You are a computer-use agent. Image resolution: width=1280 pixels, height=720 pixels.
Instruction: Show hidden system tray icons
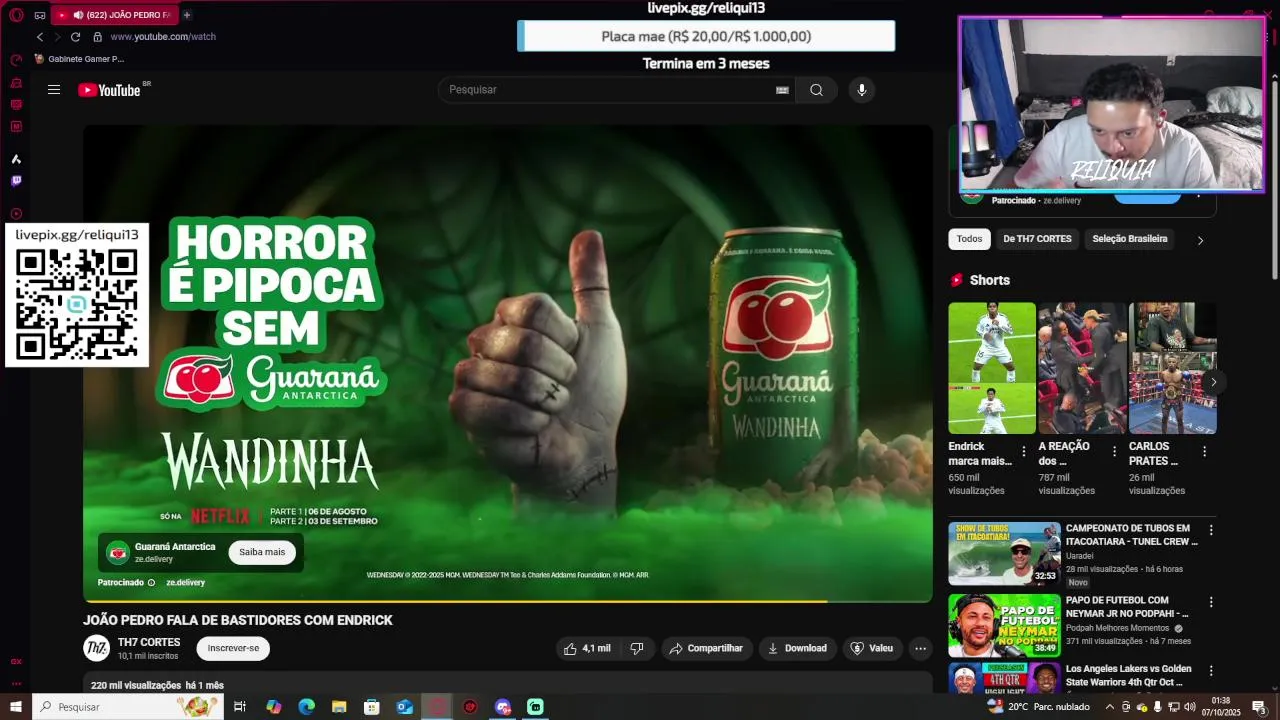tap(1109, 707)
